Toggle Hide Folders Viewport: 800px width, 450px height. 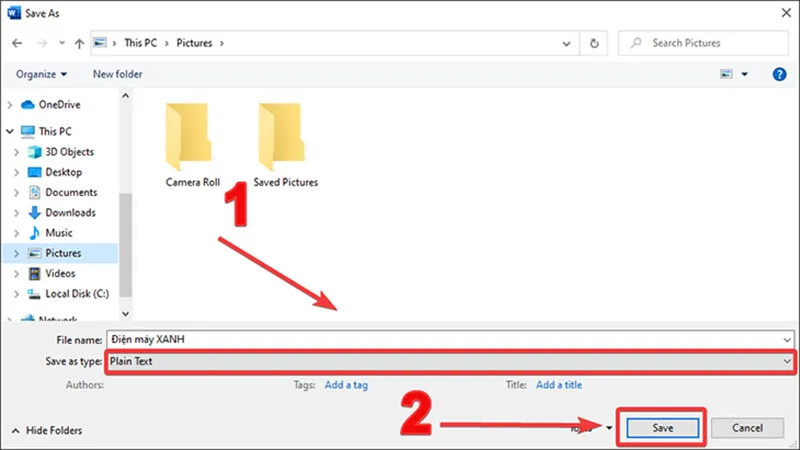(x=47, y=431)
